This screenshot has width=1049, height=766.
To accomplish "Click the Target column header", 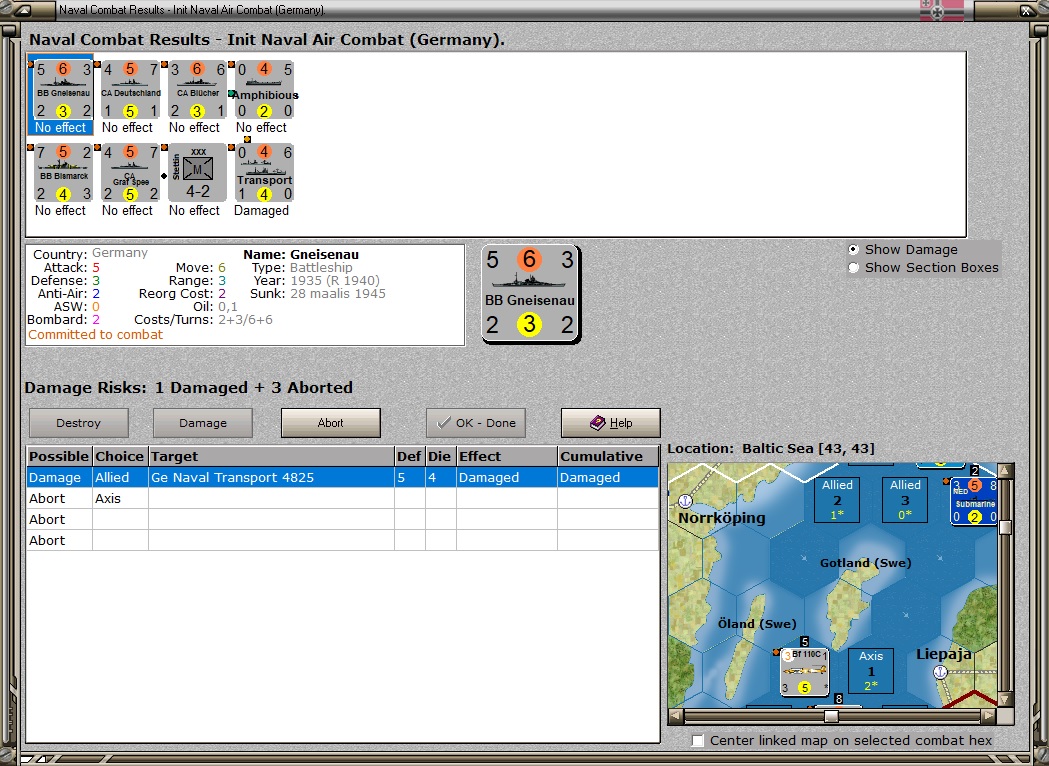I will [x=271, y=456].
